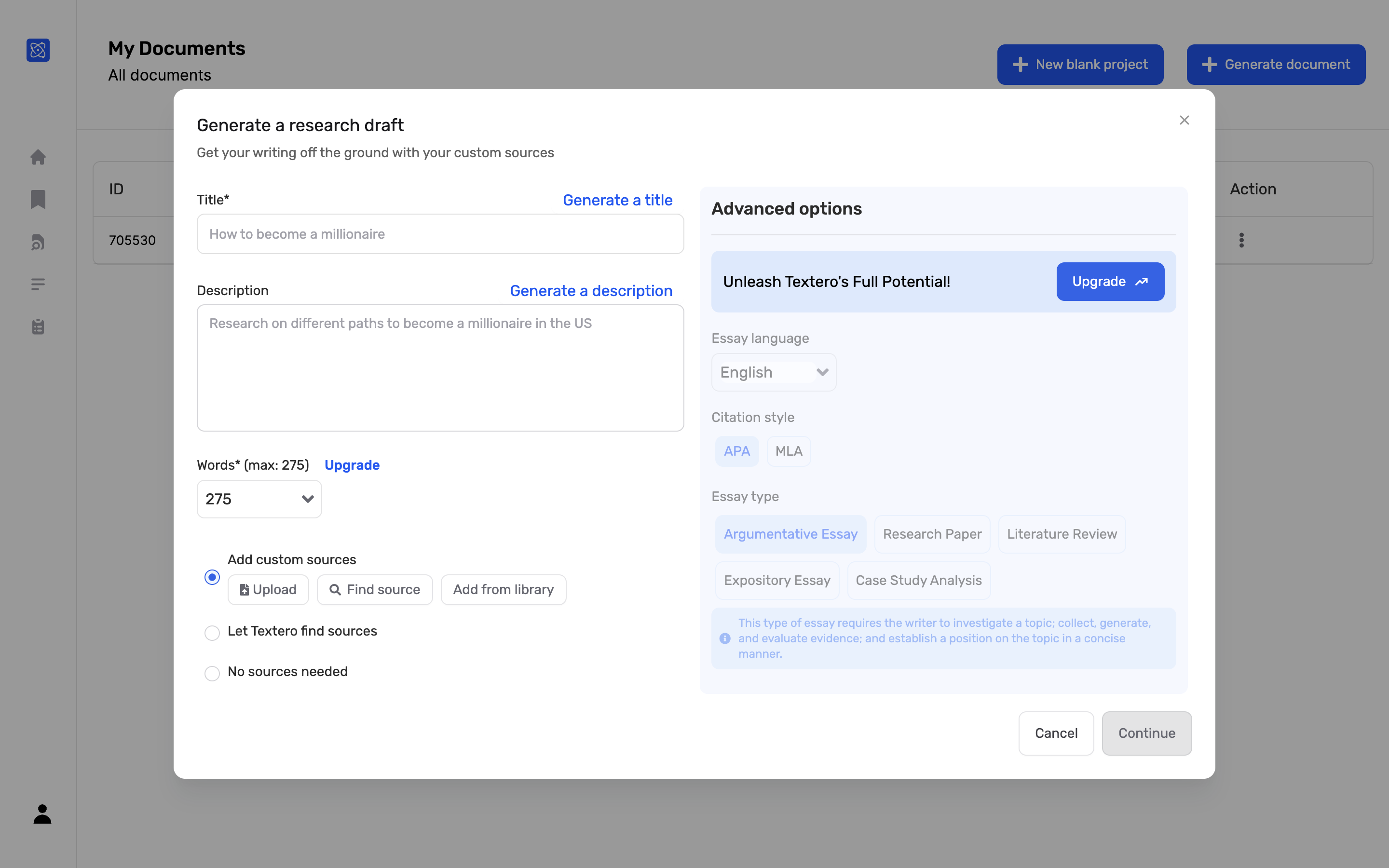The width and height of the screenshot is (1389, 868).
Task: Click the Textero logo icon
Action: (38, 50)
